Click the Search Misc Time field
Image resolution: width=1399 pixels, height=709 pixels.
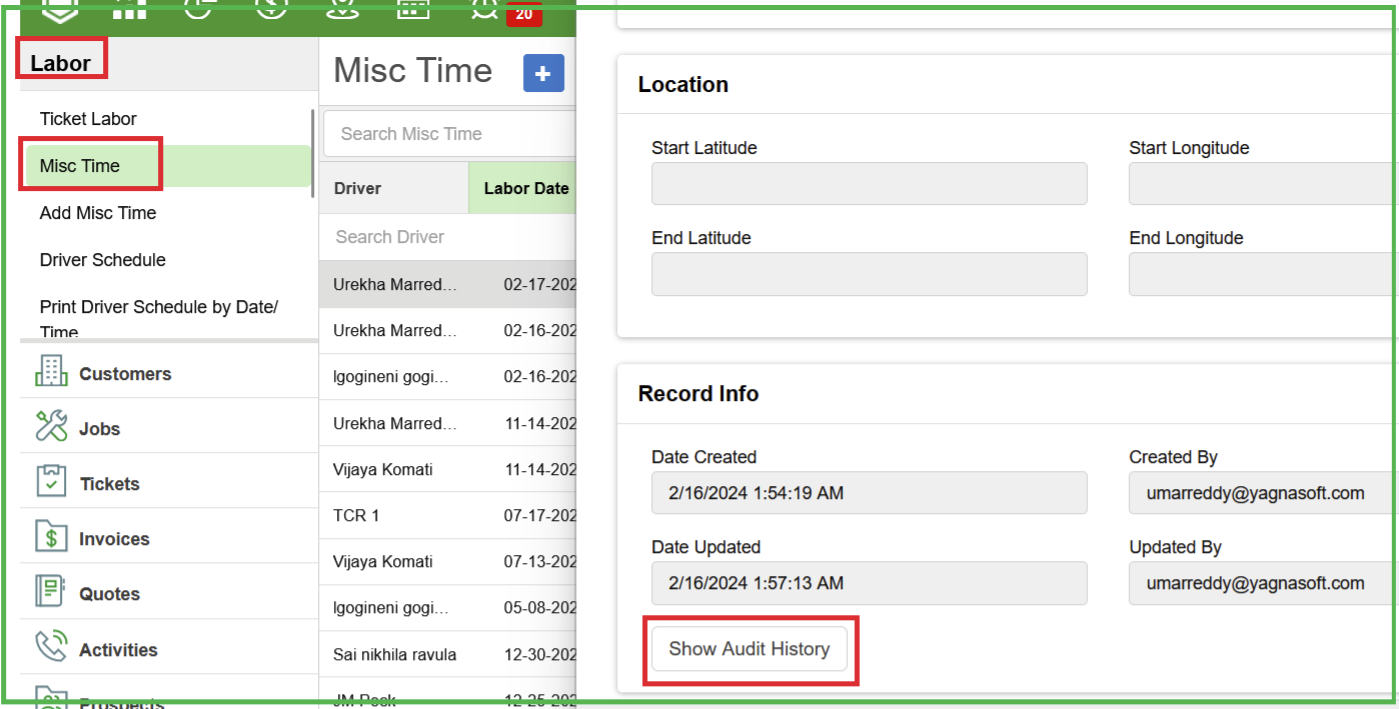pos(450,134)
